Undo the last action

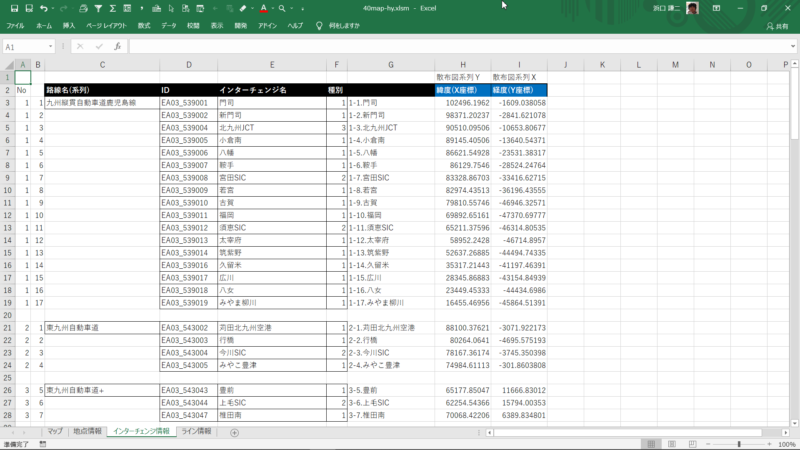(x=44, y=8)
